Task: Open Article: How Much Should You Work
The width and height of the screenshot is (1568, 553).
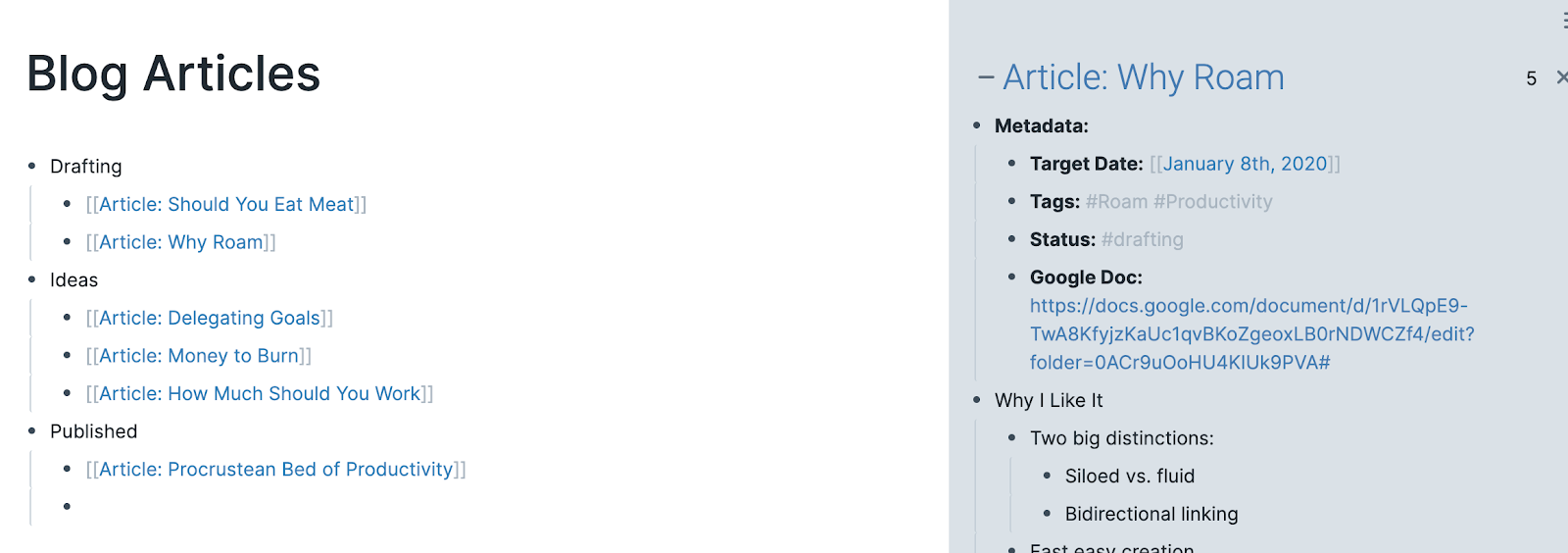Action: (260, 393)
